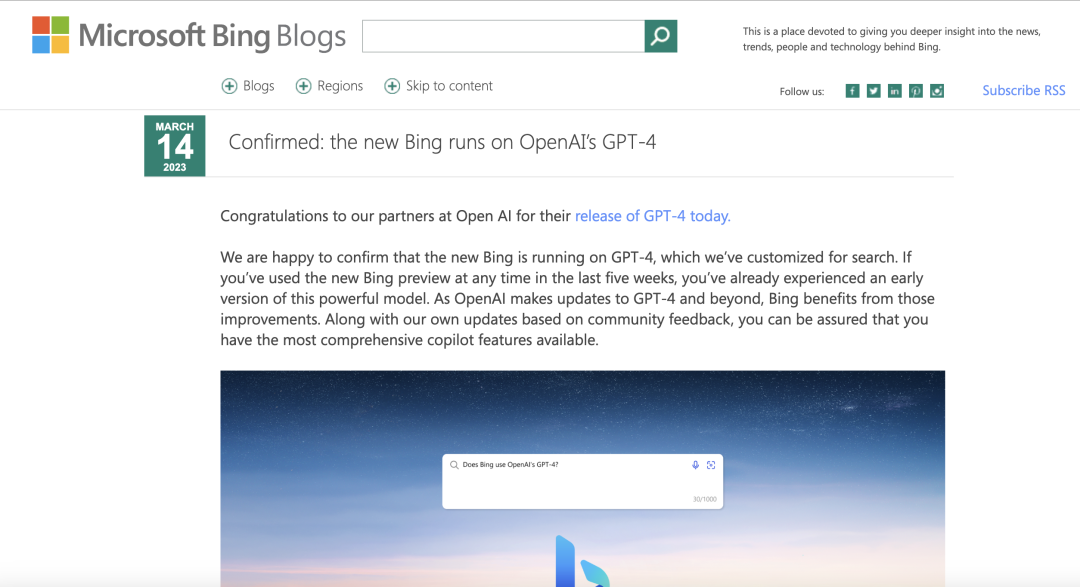Screen dimensions: 1080x587
Task: Click the visual search camera icon
Action: 711,465
